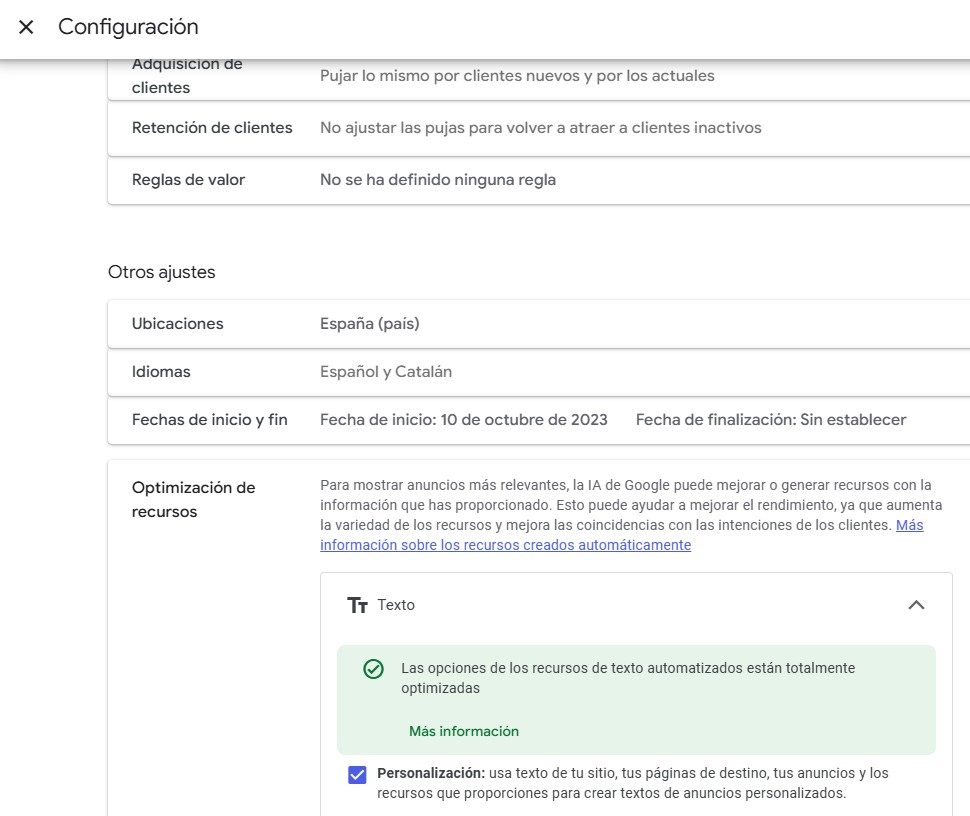Click the Configuración page title
This screenshot has height=816, width=970.
[128, 27]
